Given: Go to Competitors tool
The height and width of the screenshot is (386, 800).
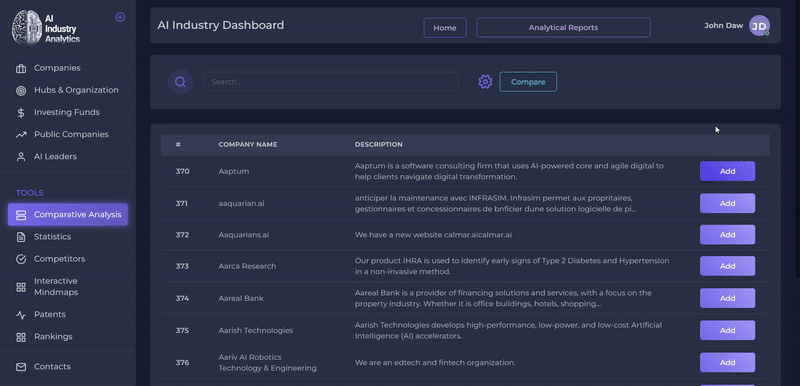Looking at the screenshot, I should pyautogui.click(x=60, y=259).
